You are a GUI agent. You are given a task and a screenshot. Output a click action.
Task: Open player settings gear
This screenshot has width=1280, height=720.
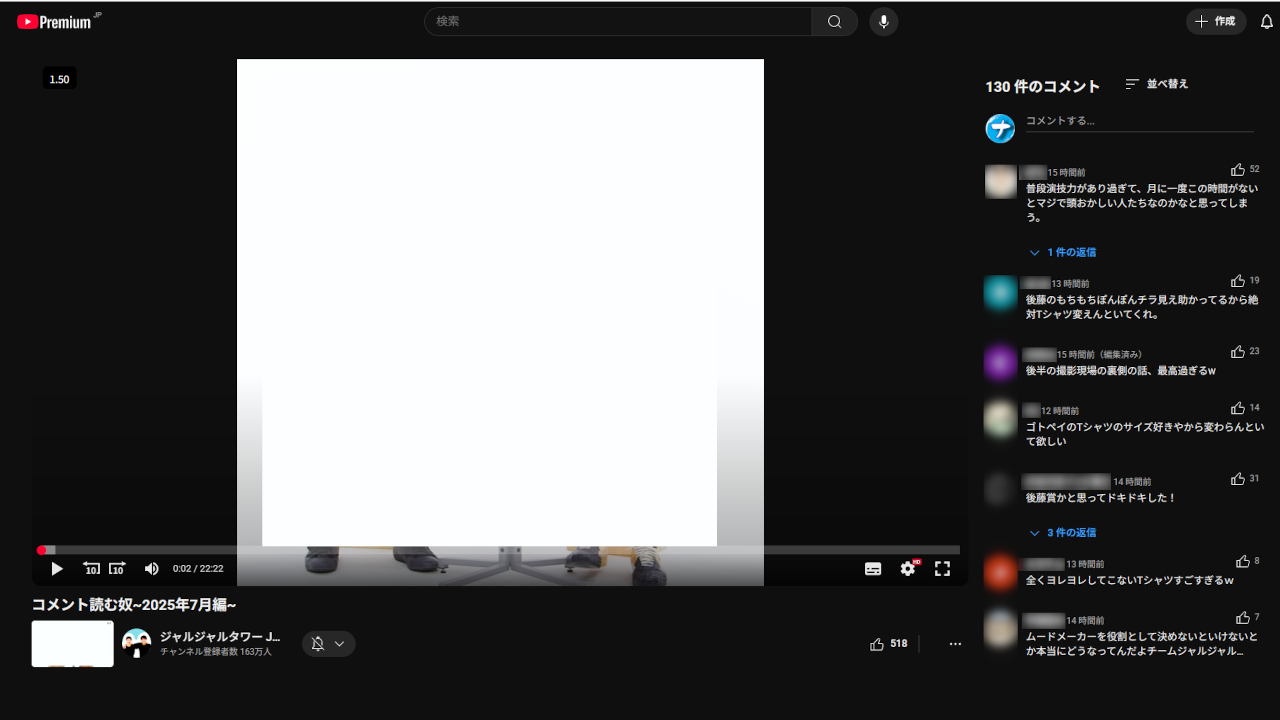point(908,568)
